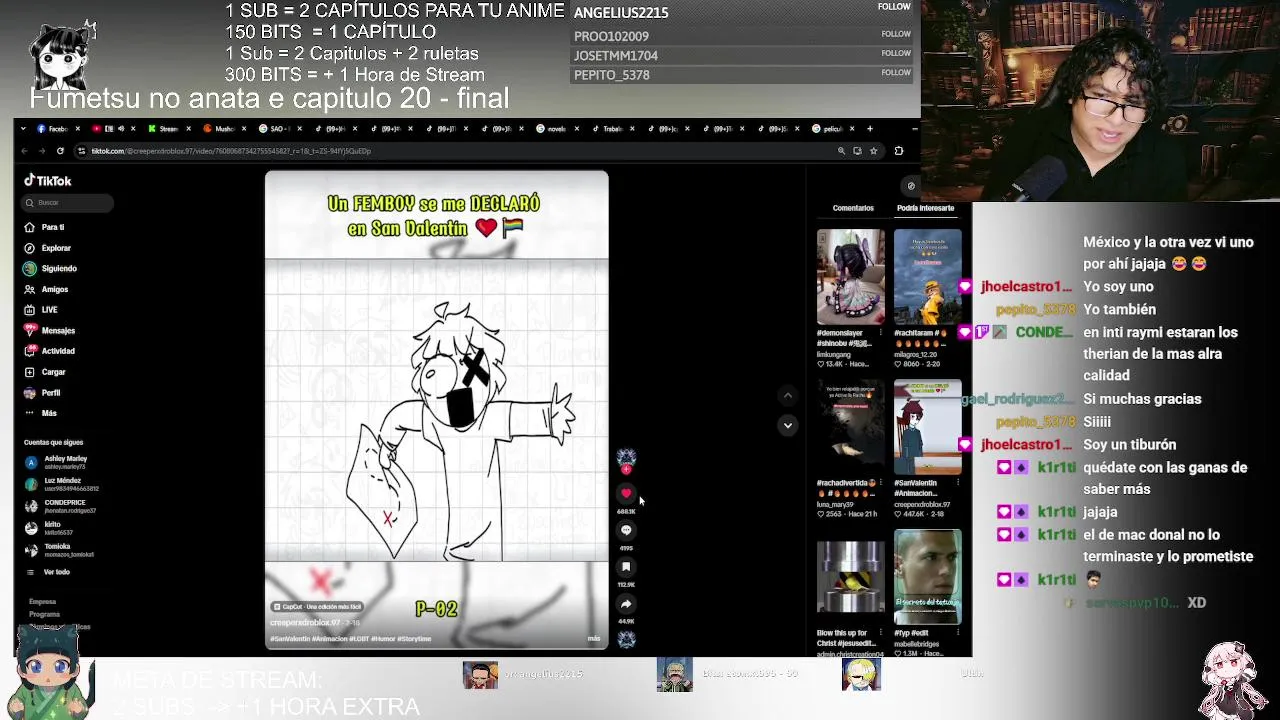Image resolution: width=1280 pixels, height=720 pixels.
Task: Switch to Comentarios tab
Action: click(853, 208)
